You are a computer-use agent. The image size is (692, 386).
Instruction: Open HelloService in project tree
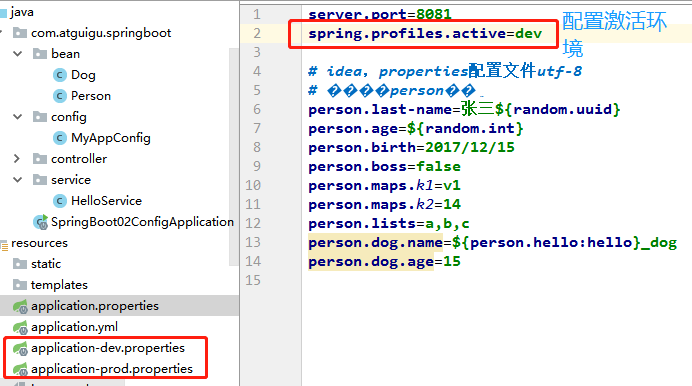pos(106,201)
